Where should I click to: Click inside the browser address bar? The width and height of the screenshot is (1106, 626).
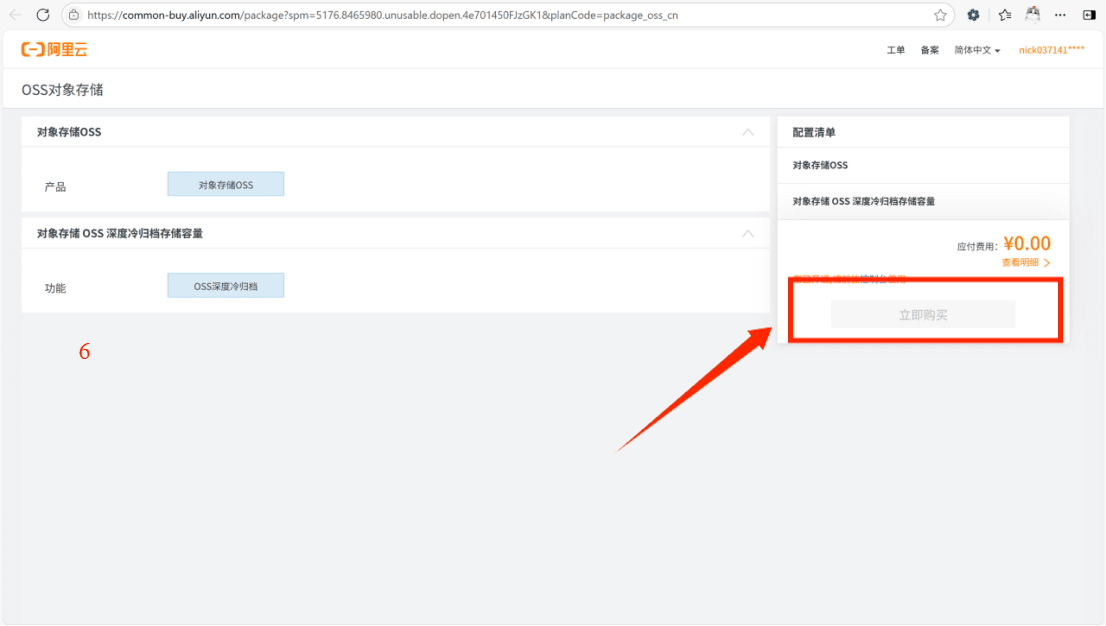point(400,15)
